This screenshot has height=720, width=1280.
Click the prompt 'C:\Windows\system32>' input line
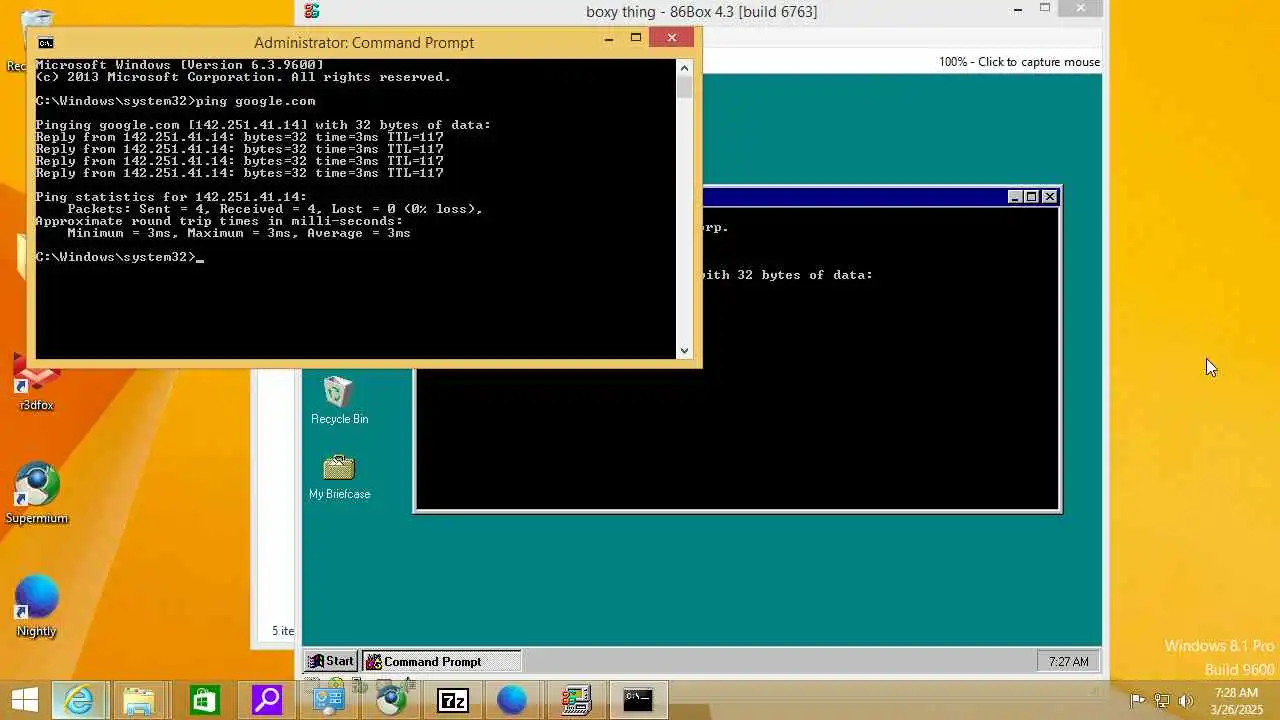tap(119, 257)
